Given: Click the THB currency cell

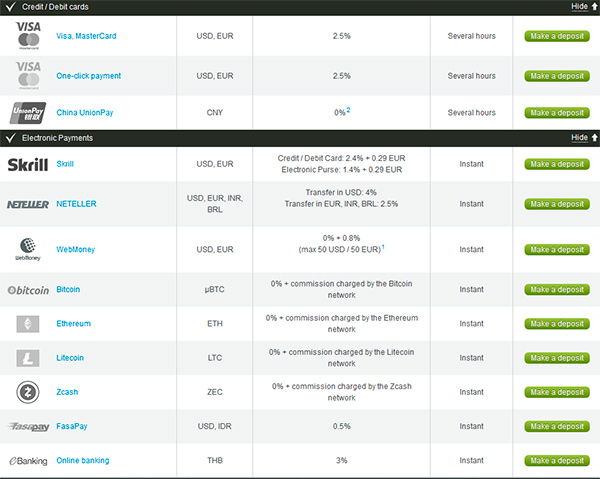Looking at the screenshot, I should pos(215,460).
